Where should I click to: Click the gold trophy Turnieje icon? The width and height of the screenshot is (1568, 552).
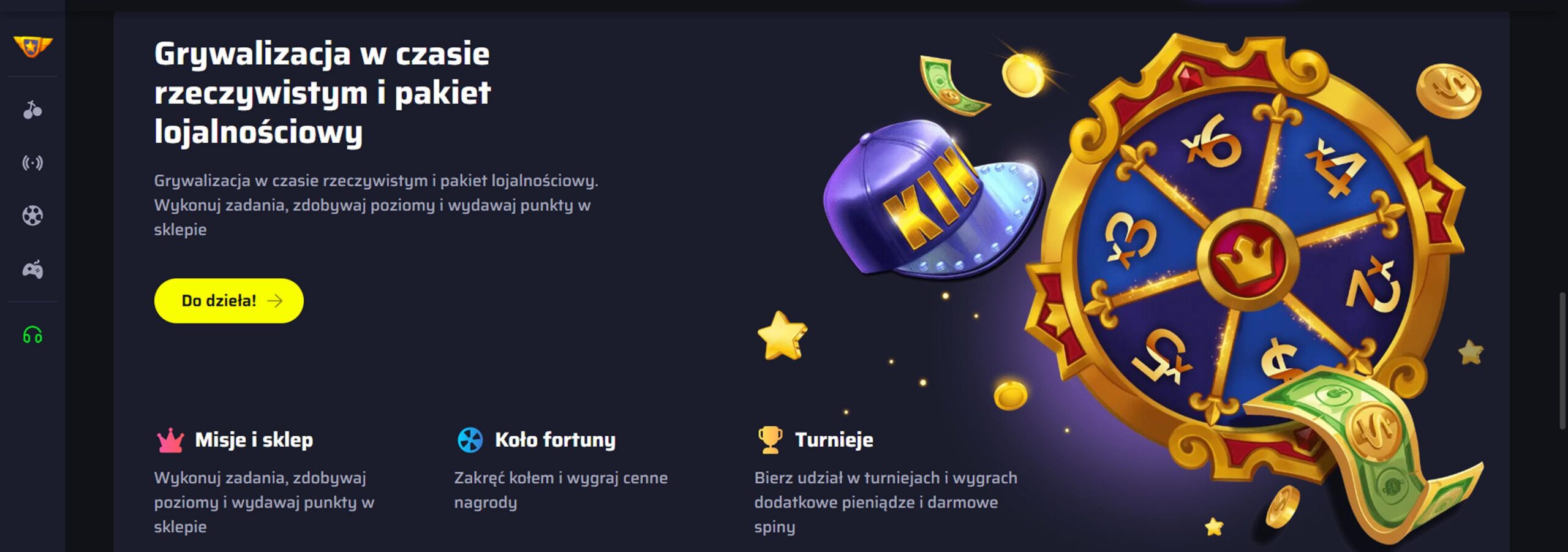(x=770, y=440)
